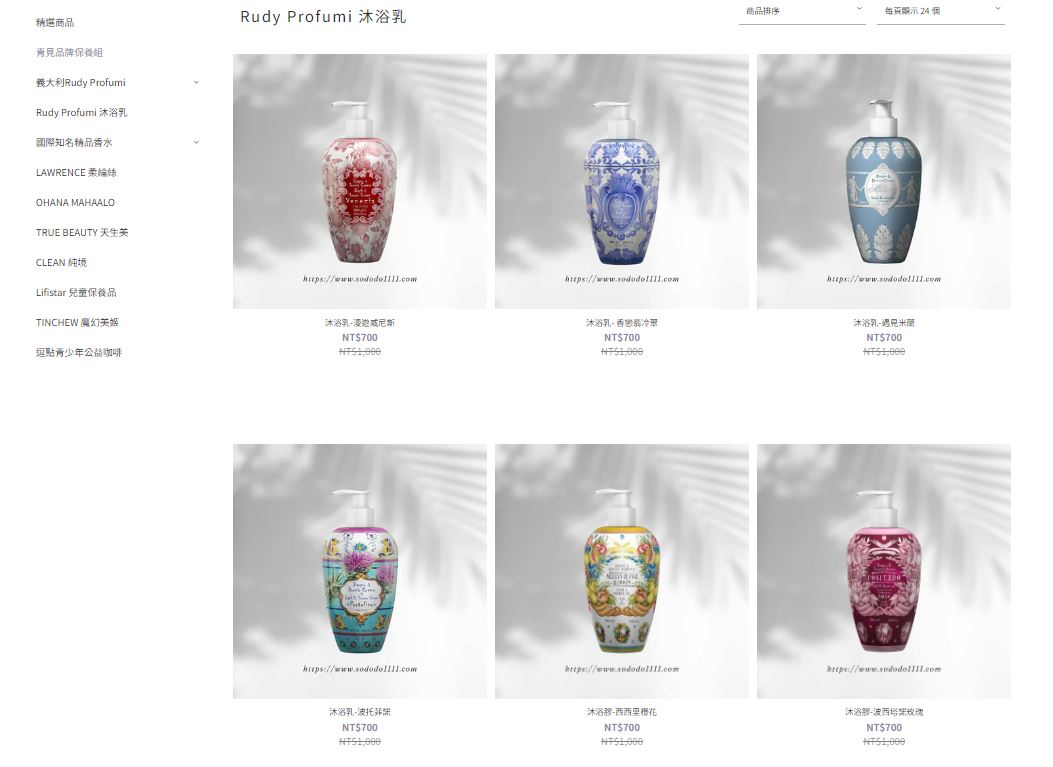Expand the 義大利Rudy Profumi category chevron
This screenshot has width=1053, height=767.
(196, 83)
